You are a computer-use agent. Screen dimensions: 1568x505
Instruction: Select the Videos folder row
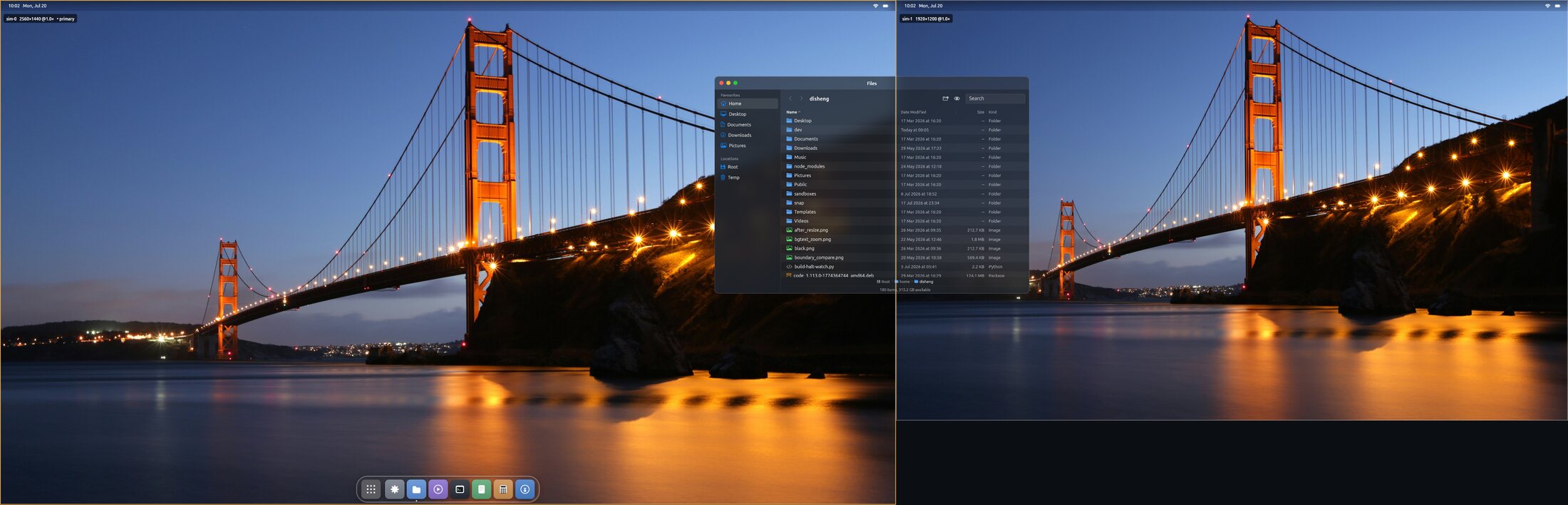[905, 221]
